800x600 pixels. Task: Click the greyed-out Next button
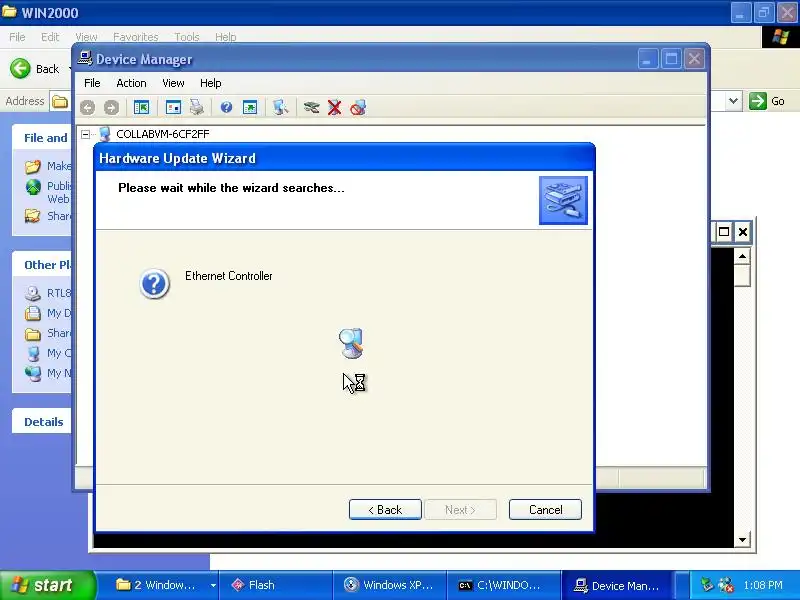click(x=460, y=510)
